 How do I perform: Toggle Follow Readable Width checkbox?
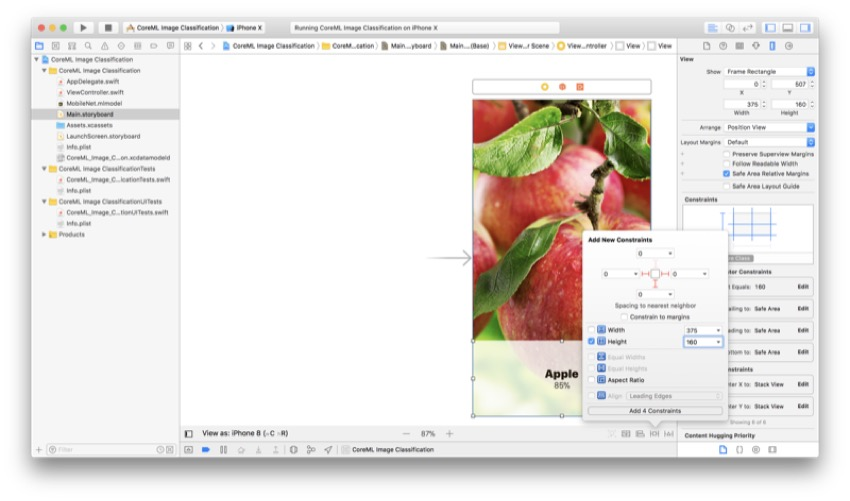(x=726, y=164)
